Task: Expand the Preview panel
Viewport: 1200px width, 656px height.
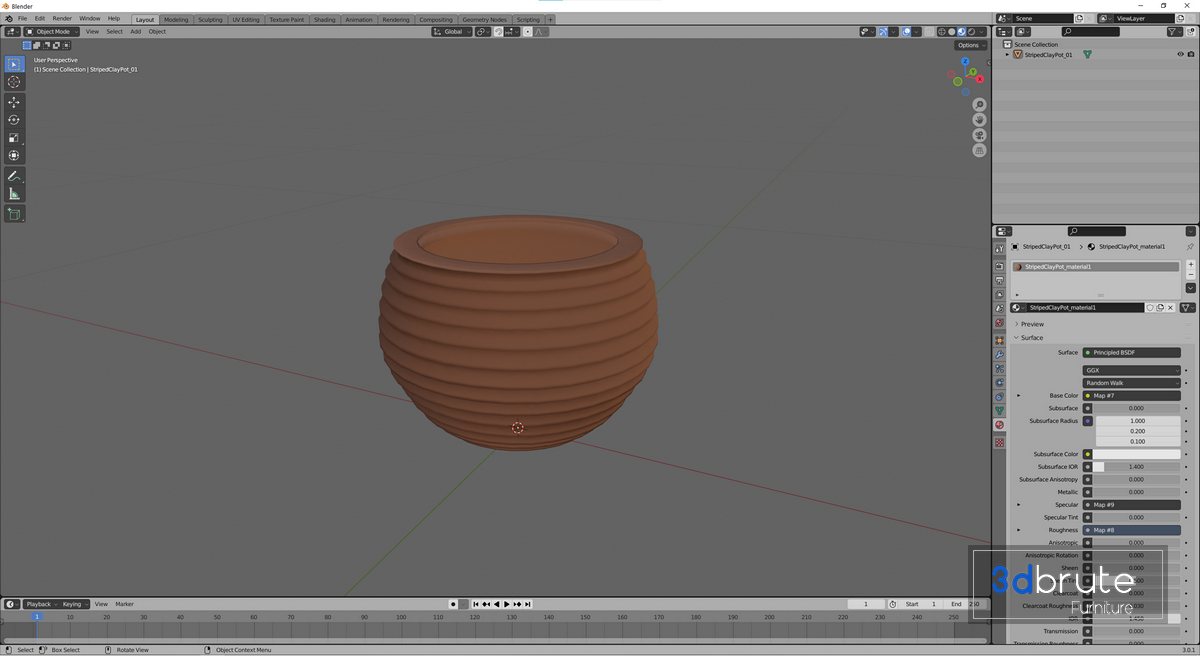Action: click(1032, 324)
